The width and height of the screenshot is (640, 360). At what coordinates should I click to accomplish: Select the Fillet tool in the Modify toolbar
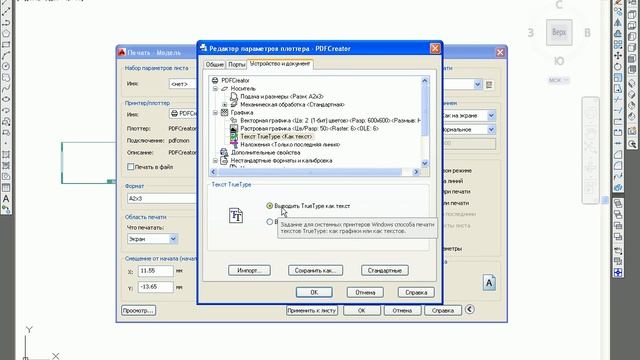point(618,166)
